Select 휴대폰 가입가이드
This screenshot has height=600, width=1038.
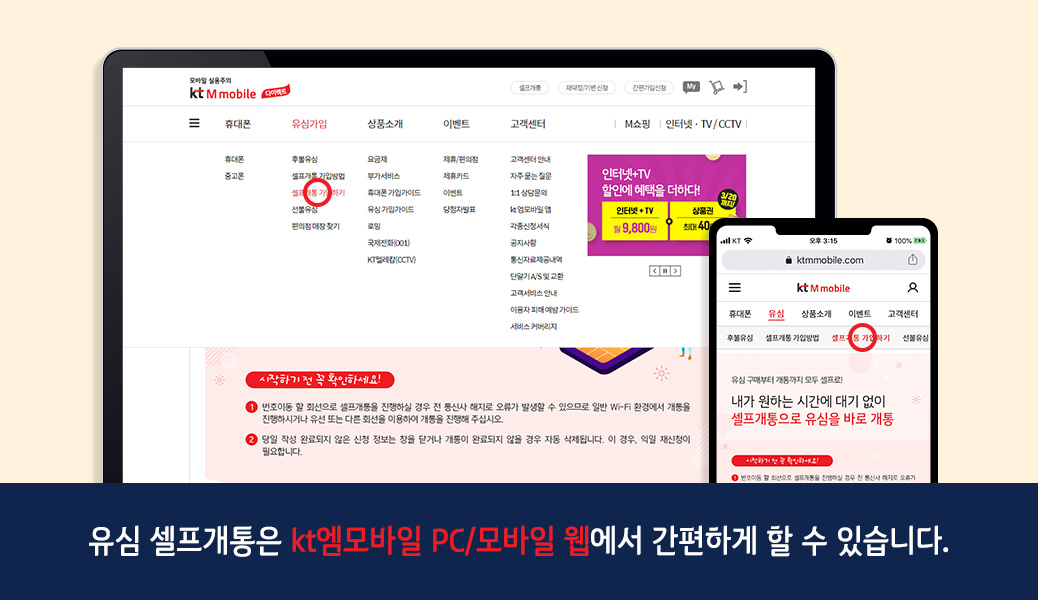394,193
